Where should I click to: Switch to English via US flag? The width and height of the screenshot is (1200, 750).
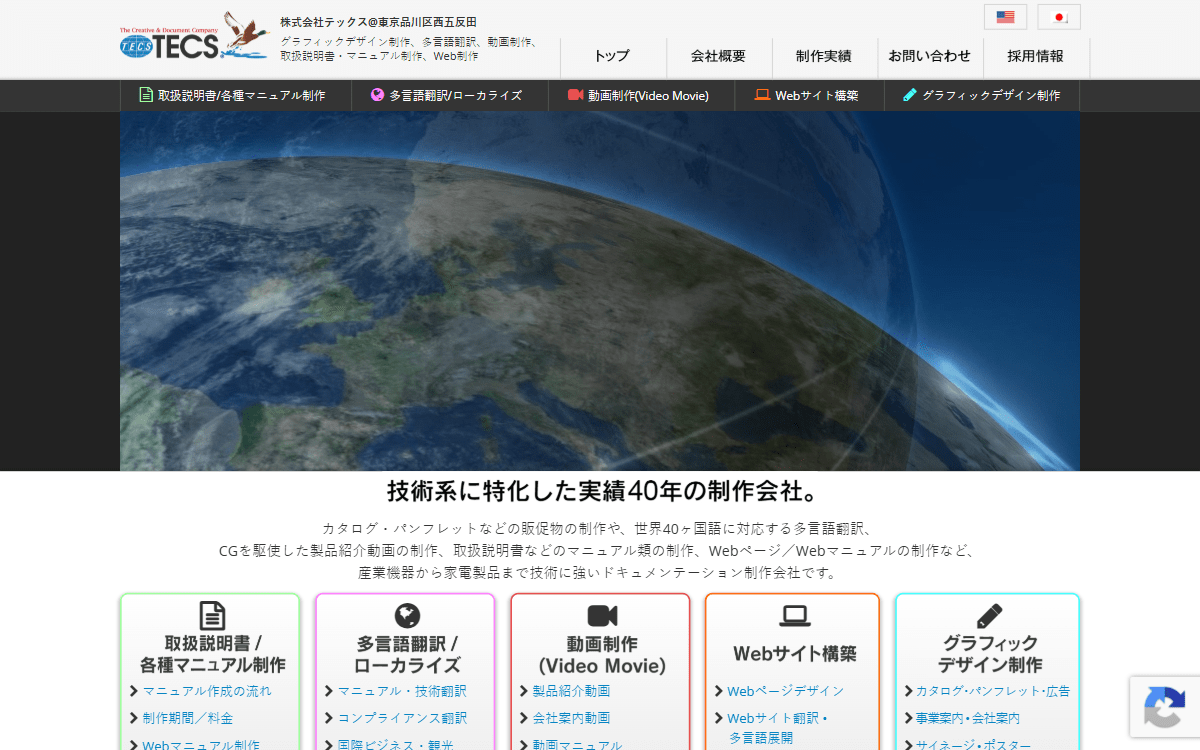click(1005, 17)
